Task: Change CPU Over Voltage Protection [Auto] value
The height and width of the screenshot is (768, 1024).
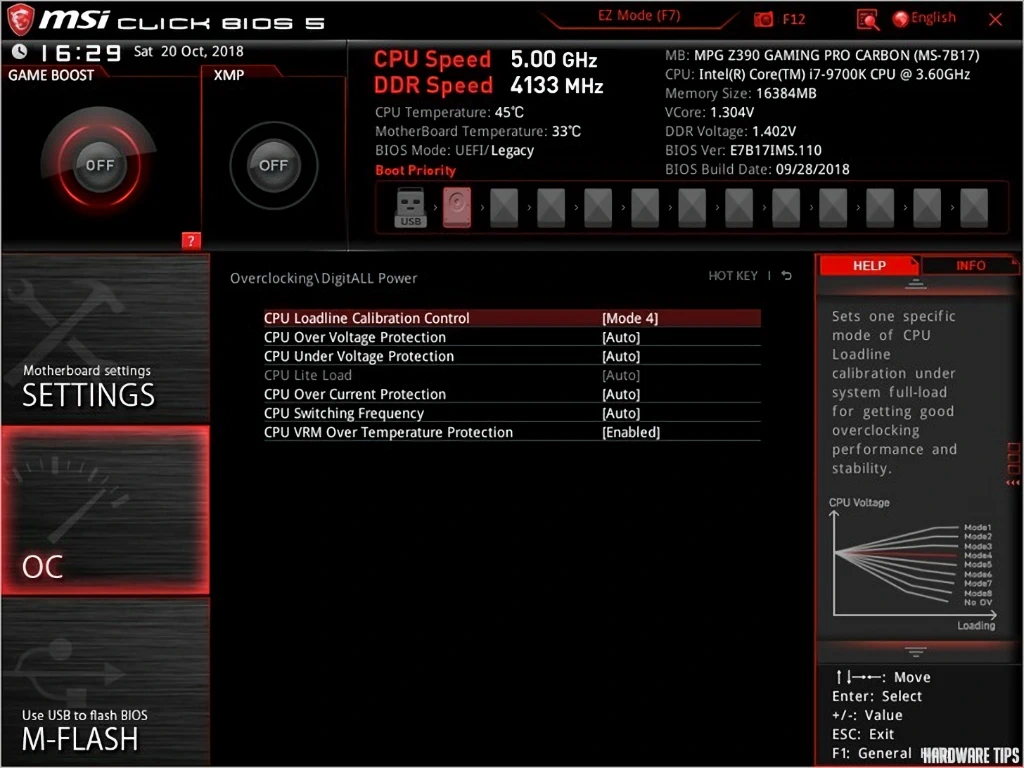Action: [x=620, y=337]
